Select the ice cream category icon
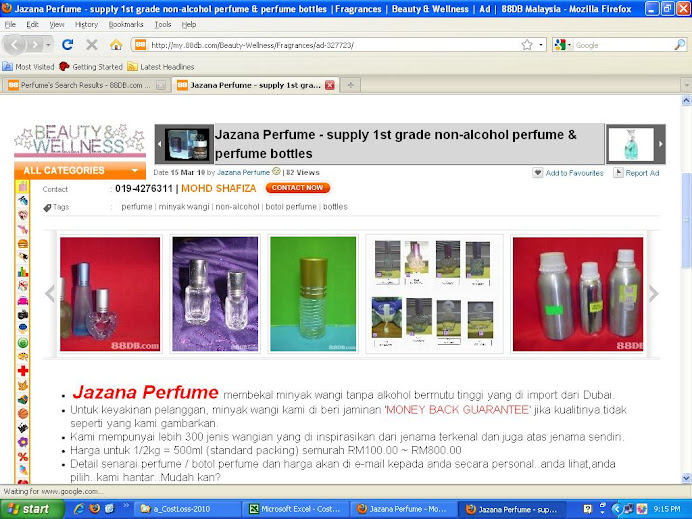The width and height of the screenshot is (692, 519). click(x=23, y=470)
